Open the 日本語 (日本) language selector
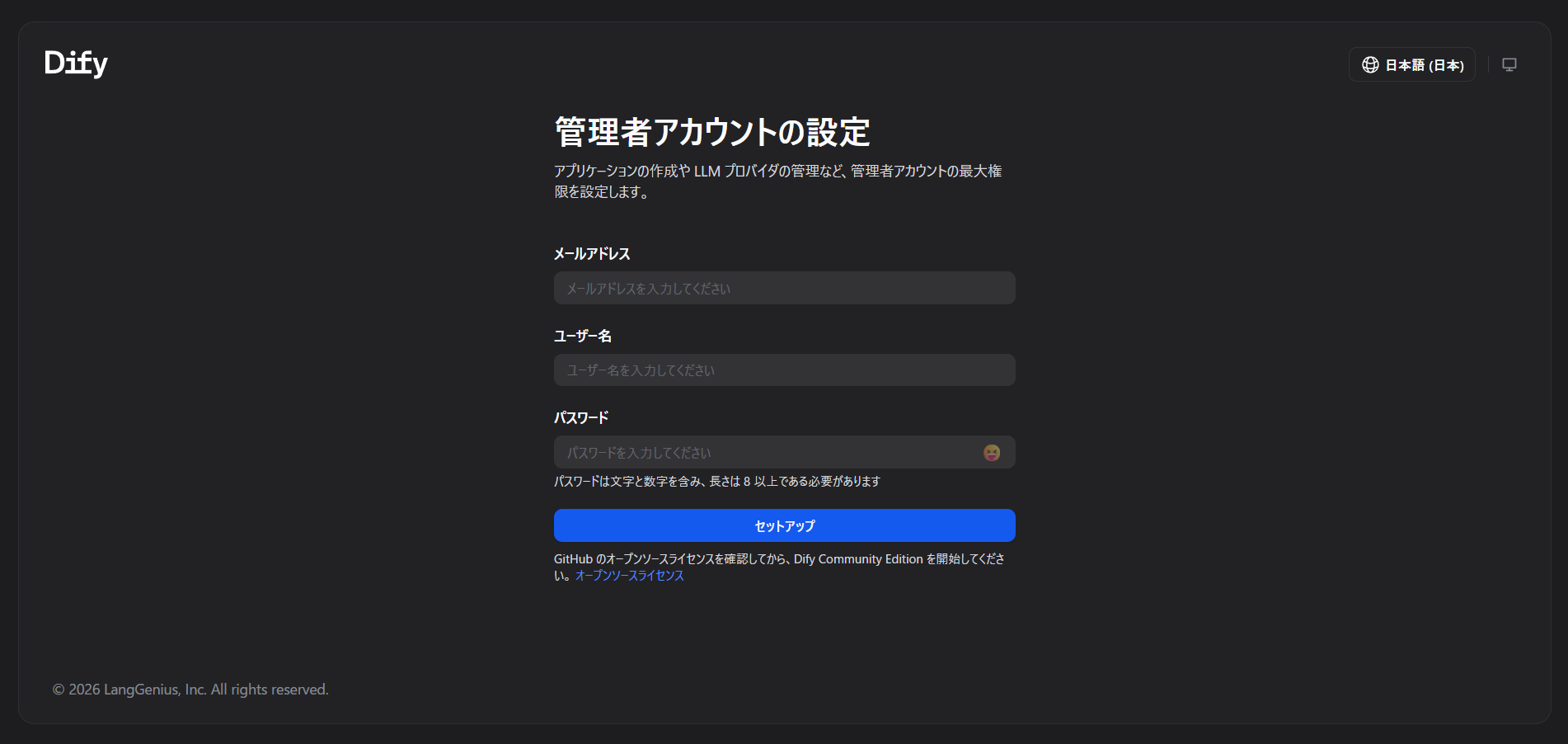This screenshot has height=744, width=1568. pos(1411,64)
